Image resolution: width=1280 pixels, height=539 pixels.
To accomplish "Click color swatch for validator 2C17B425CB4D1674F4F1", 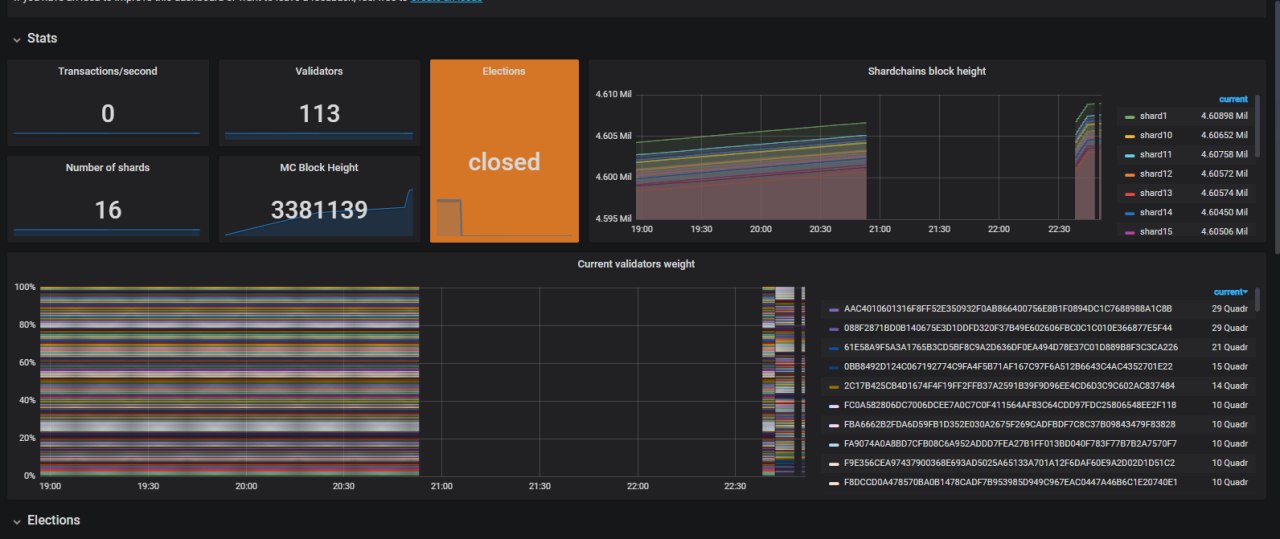I will [x=834, y=387].
